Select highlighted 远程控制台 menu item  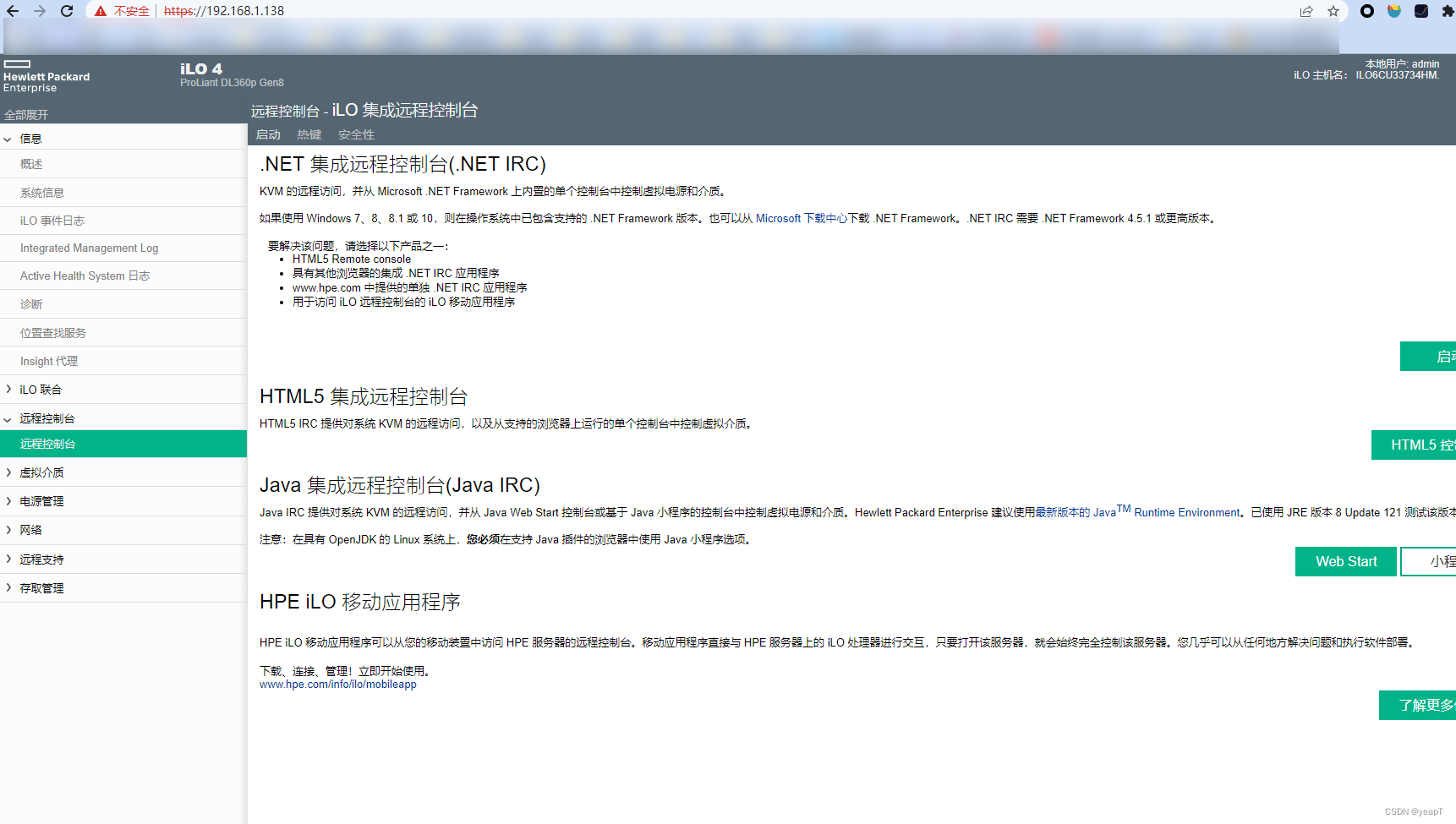[123, 444]
